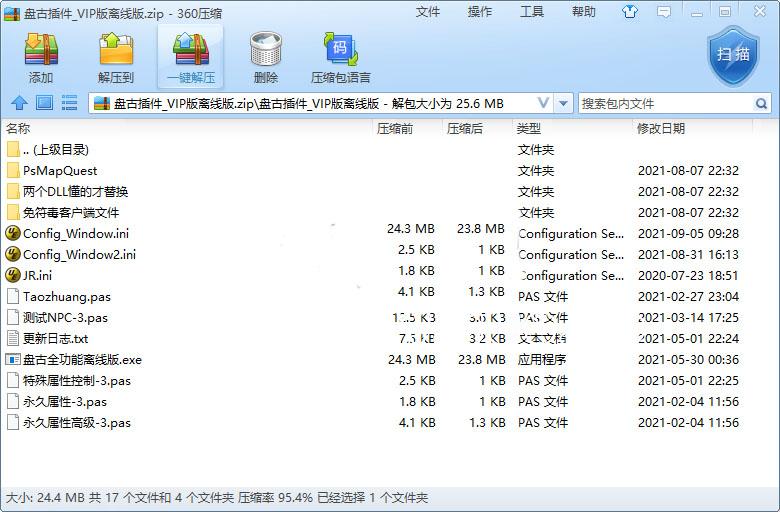
Task: Select the PsMapQuest folder icon
Action: tap(13, 171)
